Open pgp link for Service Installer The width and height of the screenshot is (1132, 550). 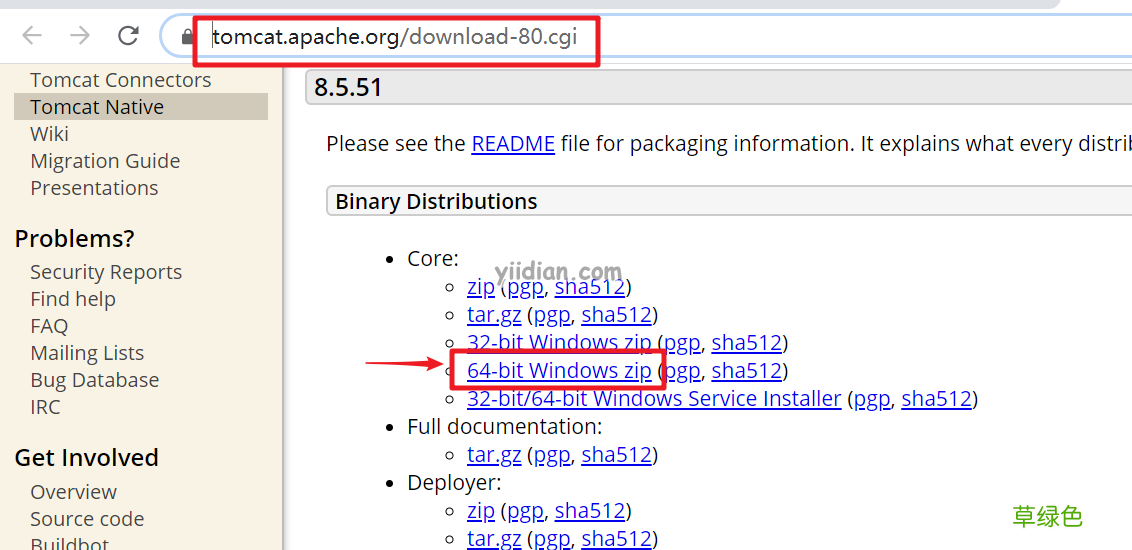point(872,399)
